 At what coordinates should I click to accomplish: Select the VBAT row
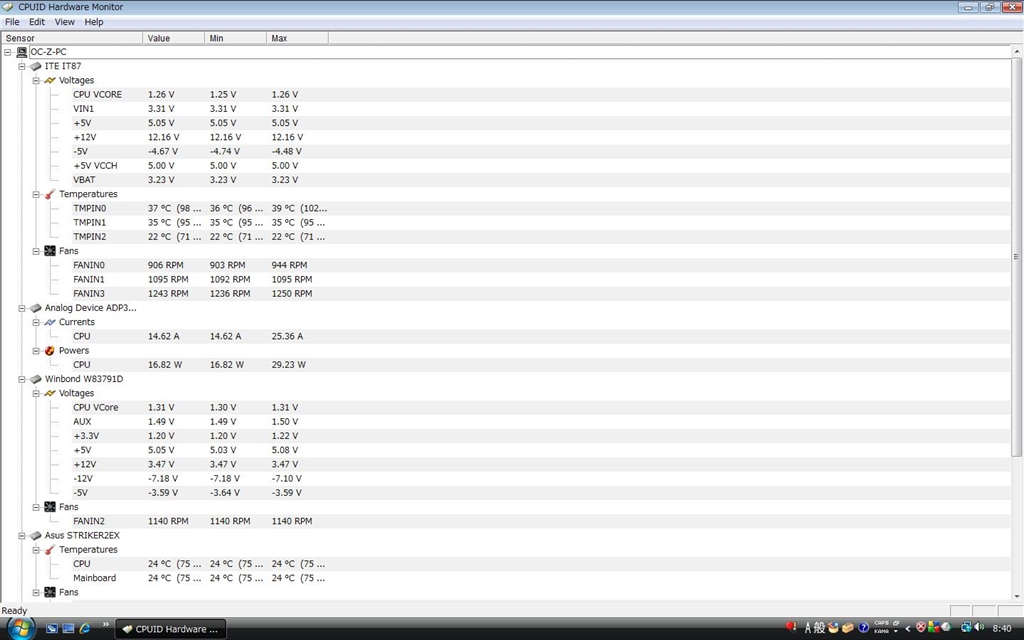pos(541,180)
